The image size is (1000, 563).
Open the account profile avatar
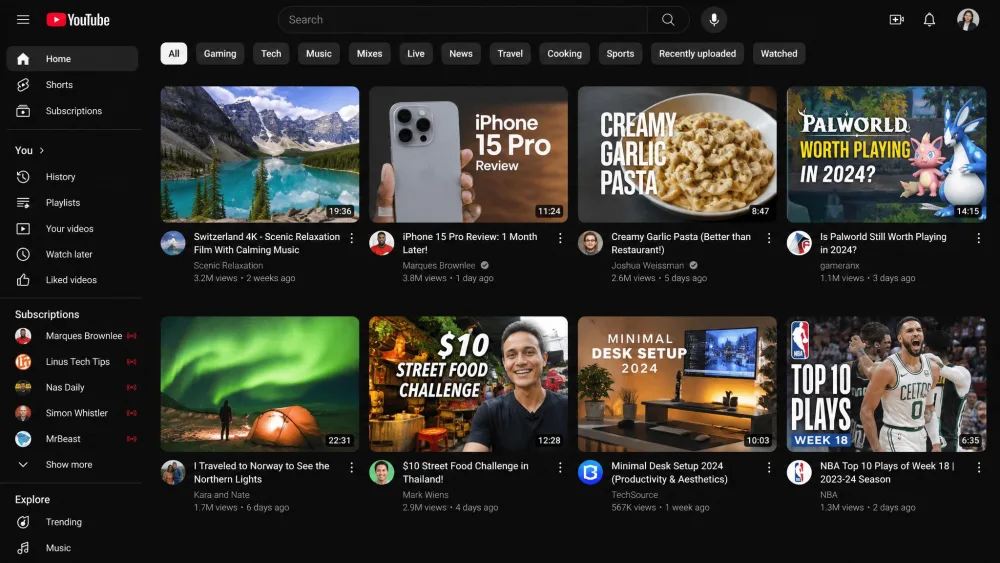(967, 20)
